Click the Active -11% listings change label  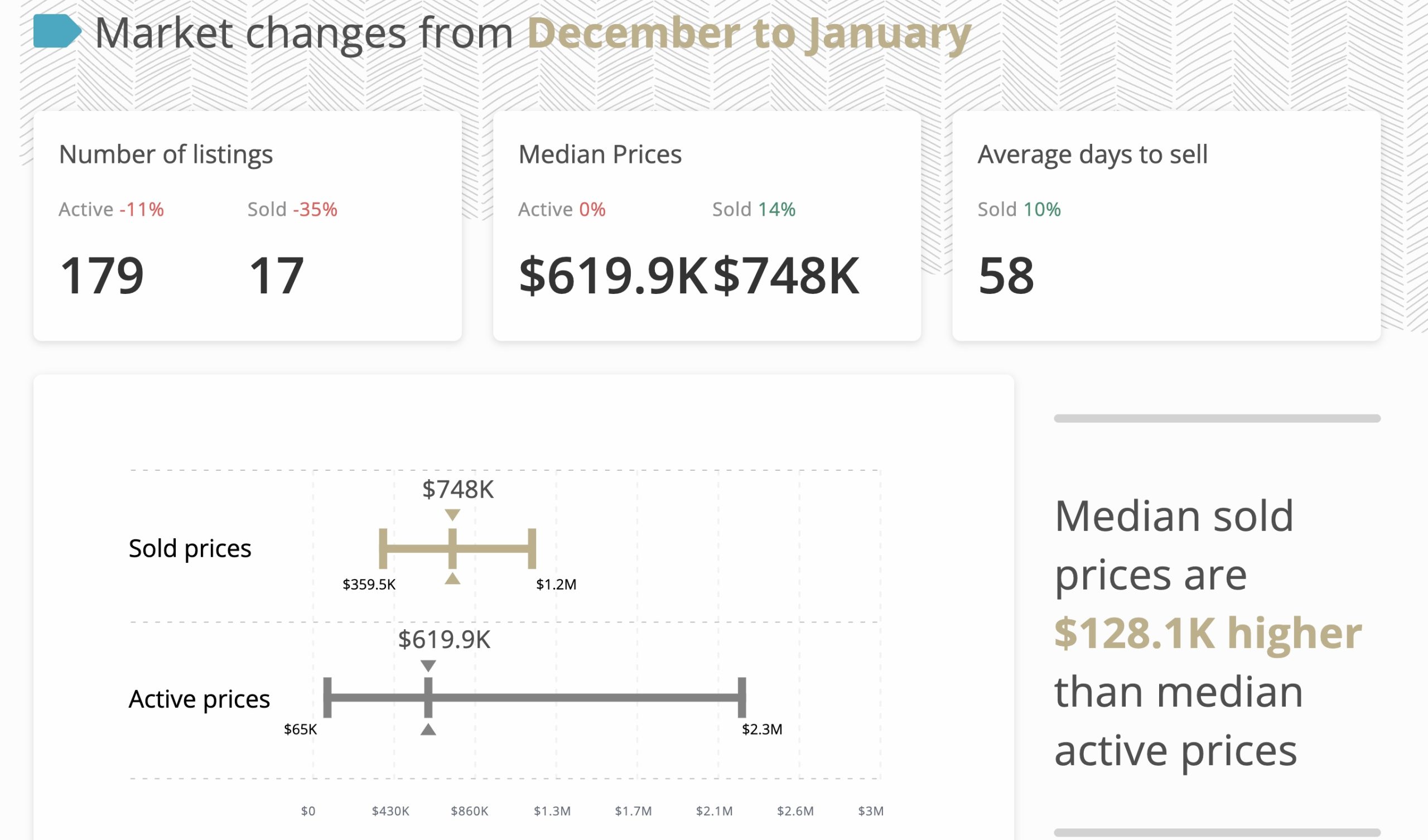[x=111, y=209]
